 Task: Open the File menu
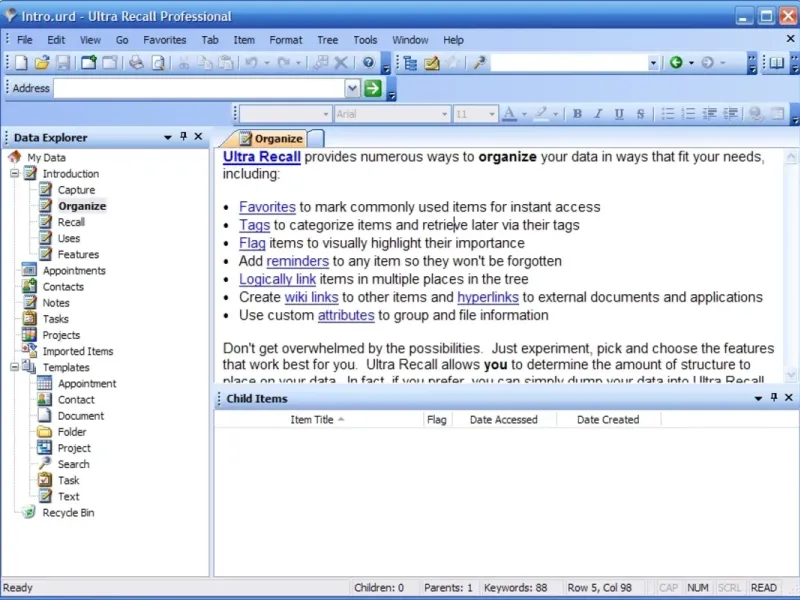24,40
